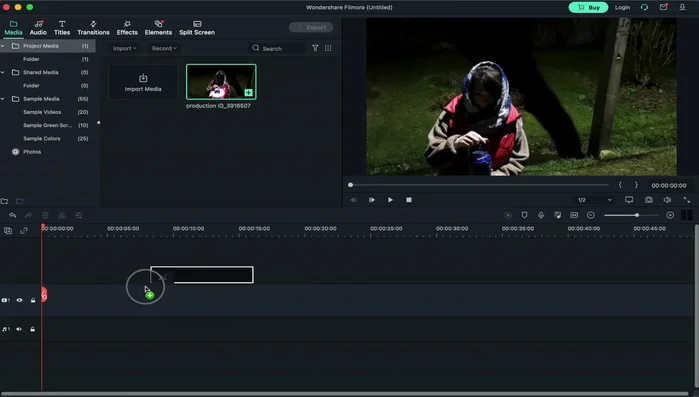
Task: Click the external monitor display icon
Action: click(629, 200)
